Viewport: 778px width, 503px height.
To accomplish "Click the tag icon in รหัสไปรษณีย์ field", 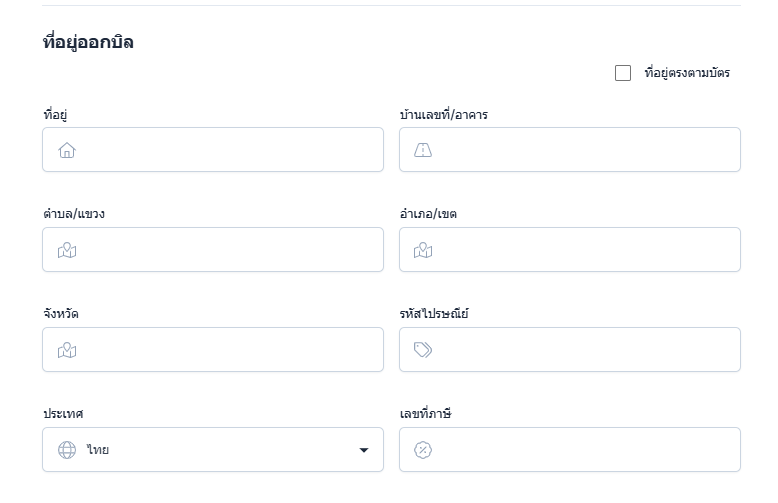I will (423, 350).
